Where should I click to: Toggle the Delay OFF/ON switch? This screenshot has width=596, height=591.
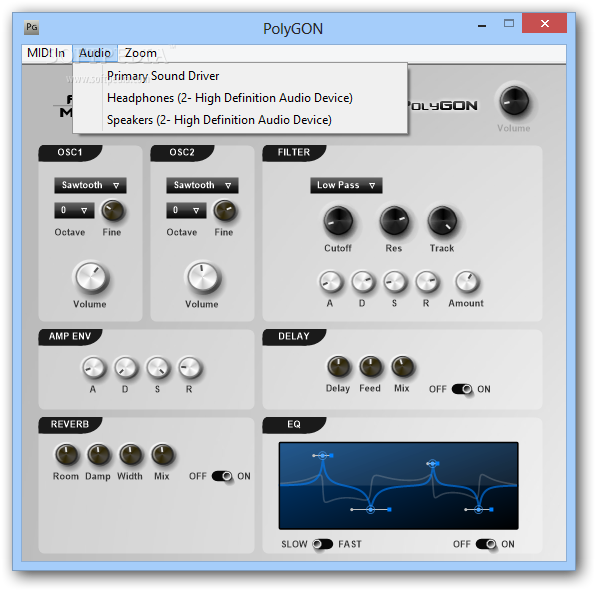tap(462, 389)
